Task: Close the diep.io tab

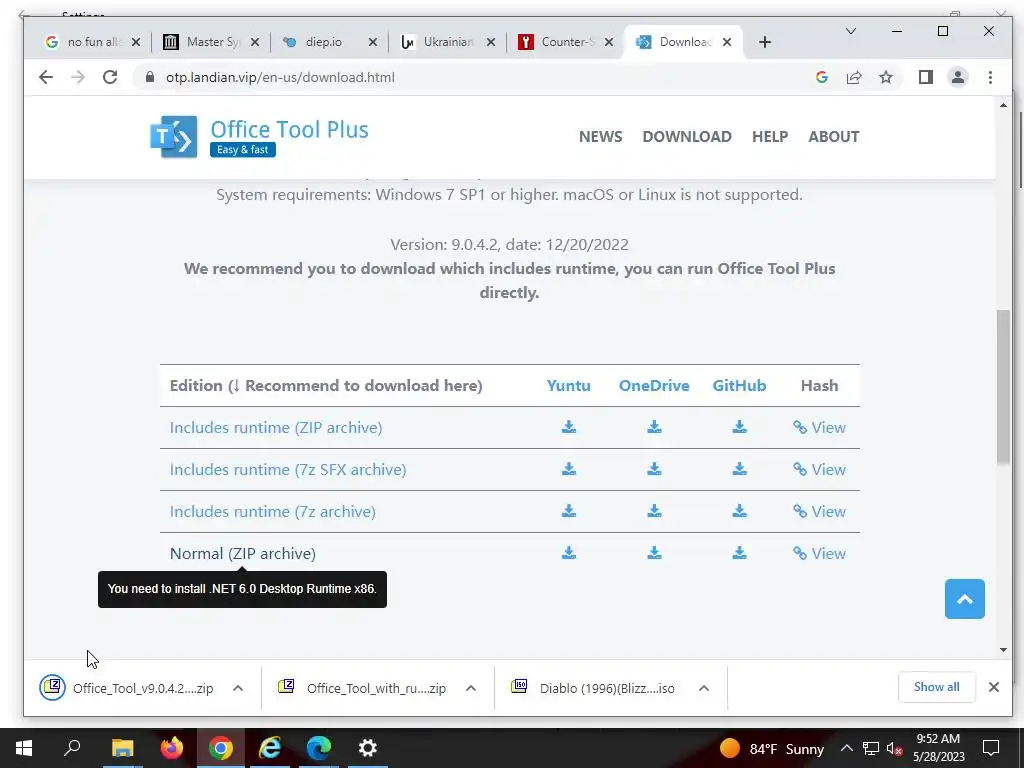Action: click(x=372, y=42)
